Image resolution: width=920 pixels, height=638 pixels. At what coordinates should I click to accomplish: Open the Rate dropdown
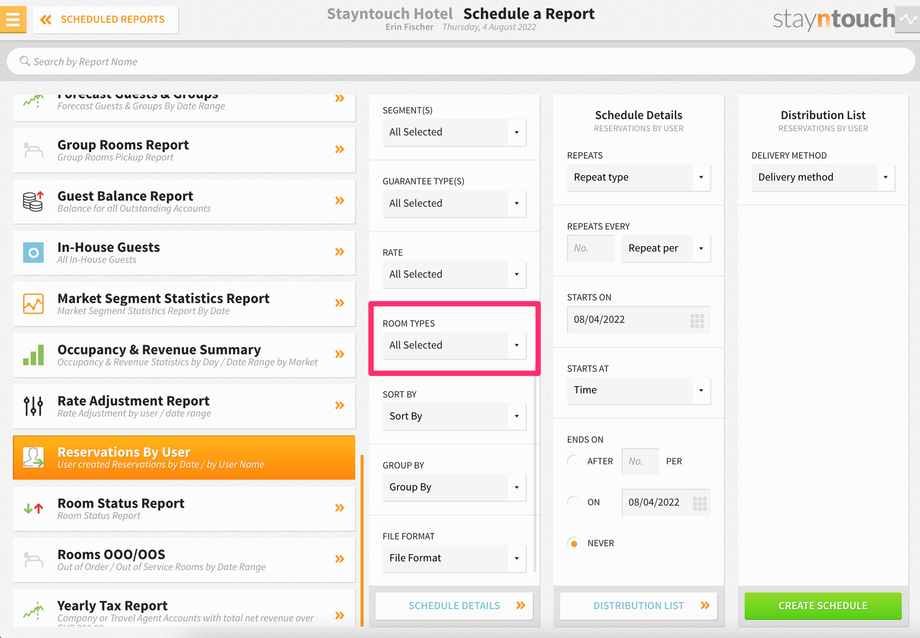click(454, 274)
